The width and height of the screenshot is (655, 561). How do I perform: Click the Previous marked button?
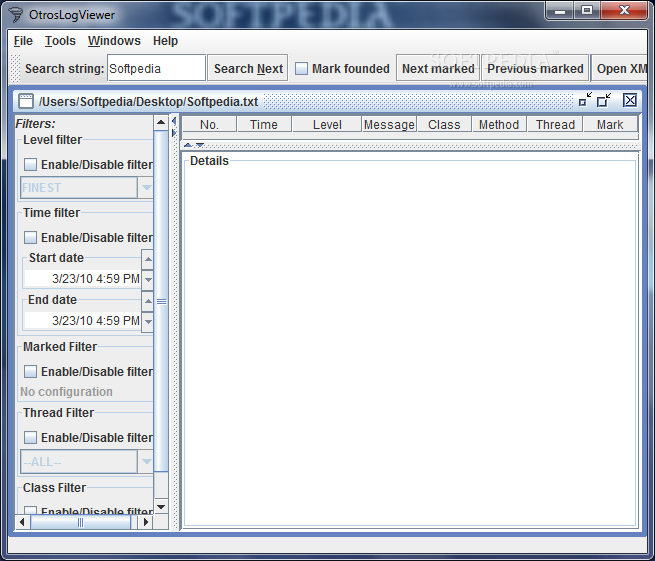(x=535, y=68)
